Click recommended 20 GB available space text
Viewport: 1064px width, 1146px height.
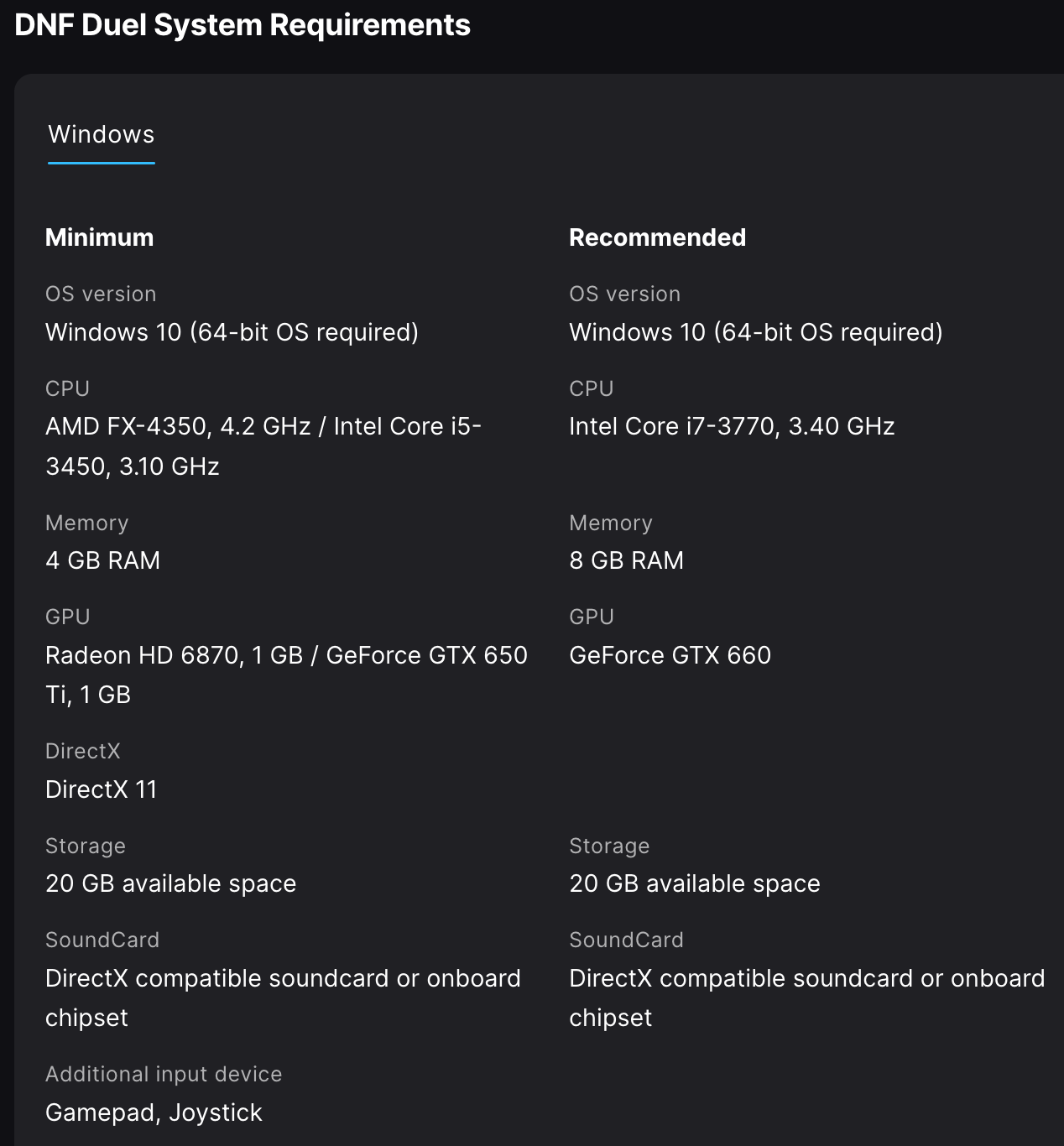pos(694,883)
